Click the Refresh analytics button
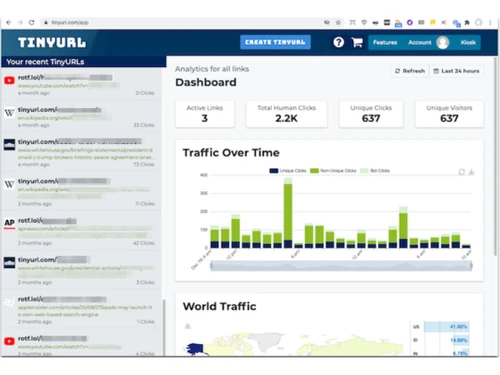 [410, 71]
